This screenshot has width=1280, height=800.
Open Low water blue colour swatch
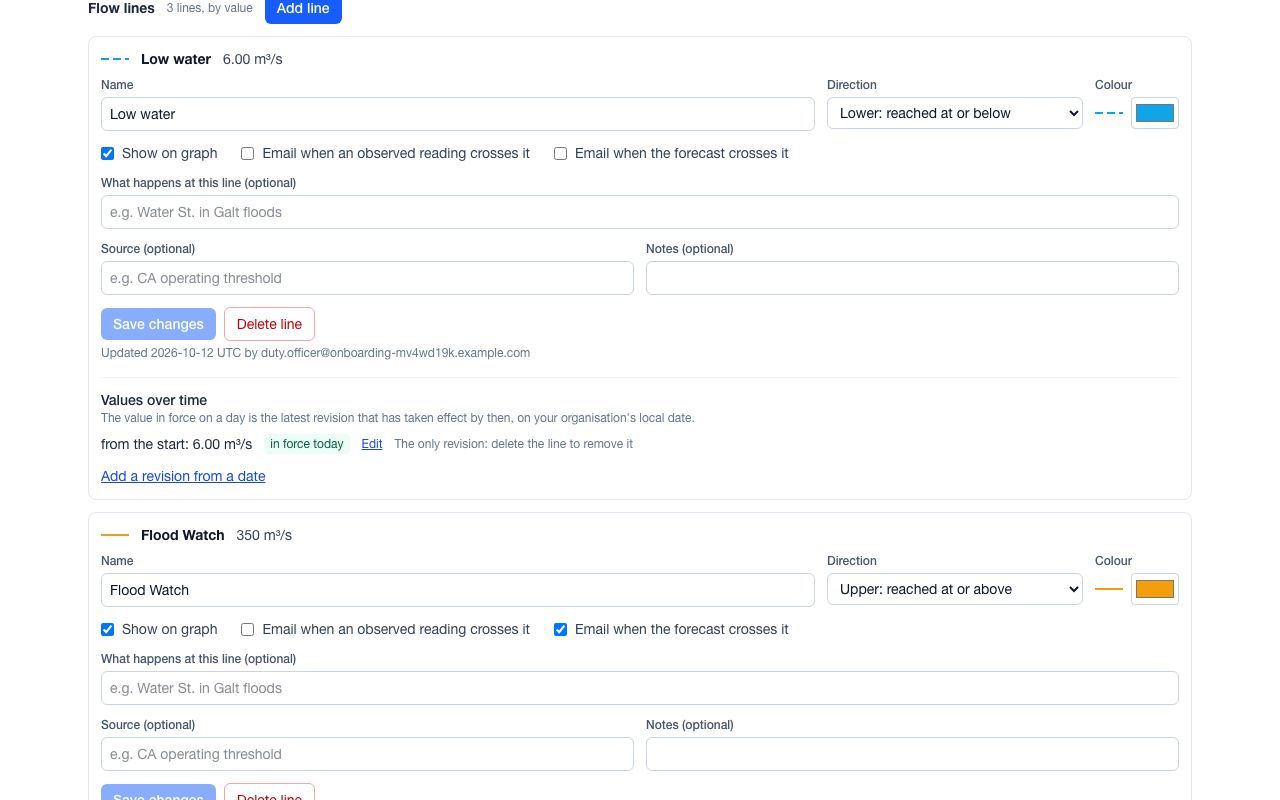(x=1155, y=113)
